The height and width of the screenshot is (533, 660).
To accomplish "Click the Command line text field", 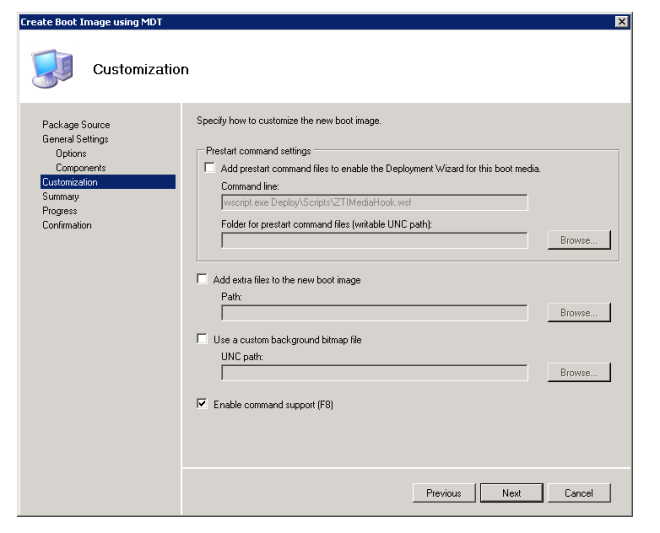I will tap(374, 202).
